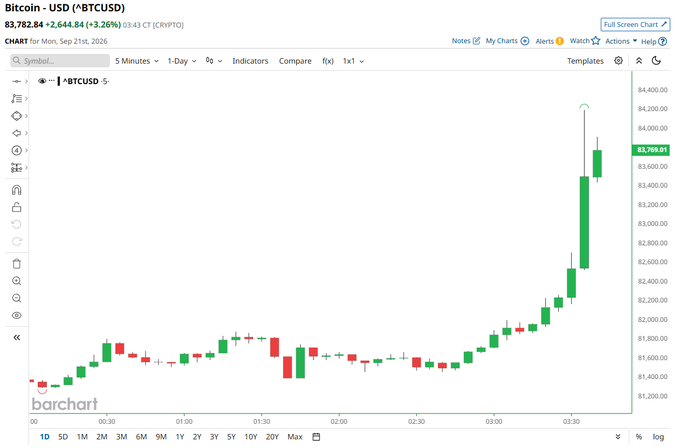Zoom out using the magnifier minus

point(16,298)
